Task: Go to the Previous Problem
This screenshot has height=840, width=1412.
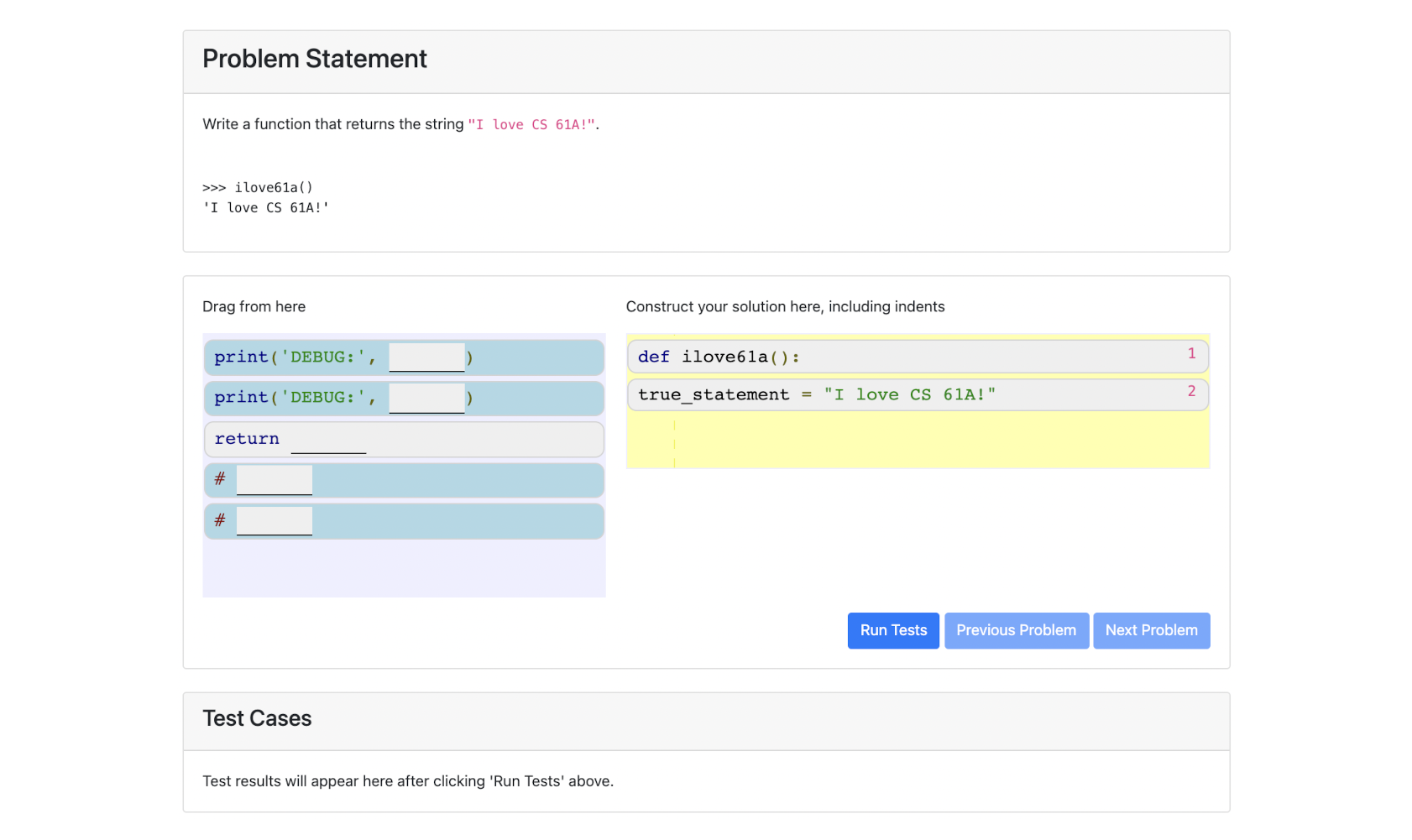Action: (1016, 630)
